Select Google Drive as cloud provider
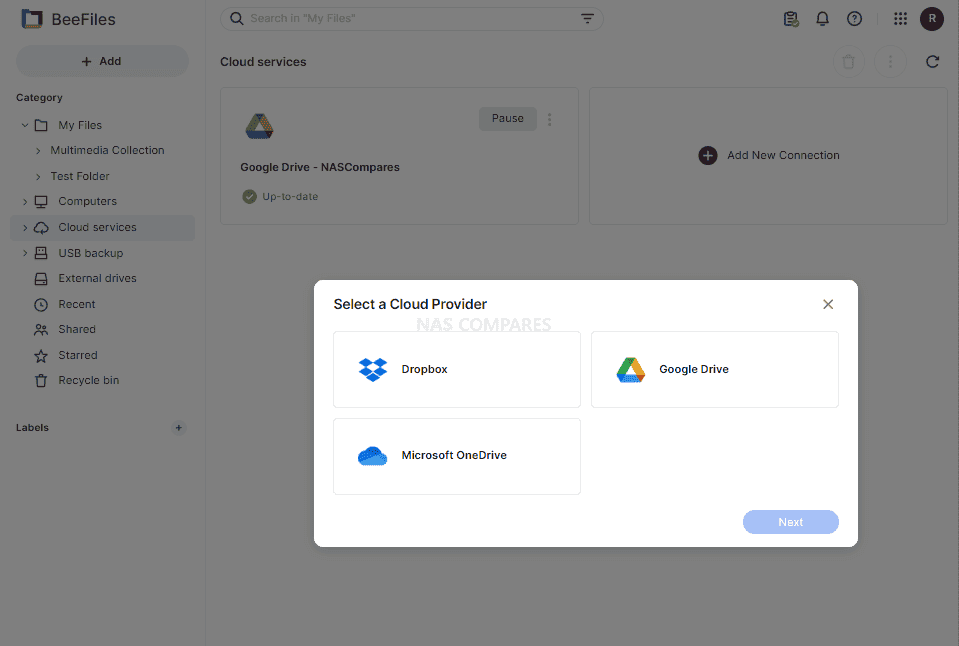 [x=714, y=369]
